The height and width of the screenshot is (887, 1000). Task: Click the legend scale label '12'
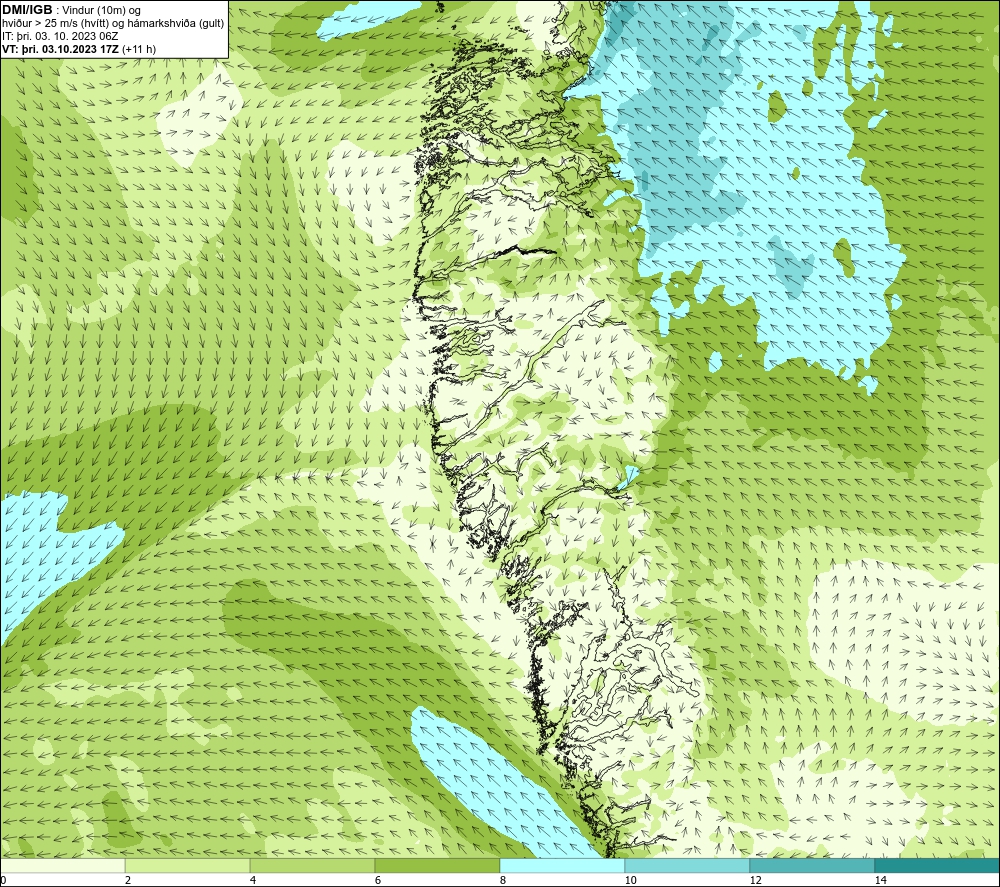coord(755,880)
